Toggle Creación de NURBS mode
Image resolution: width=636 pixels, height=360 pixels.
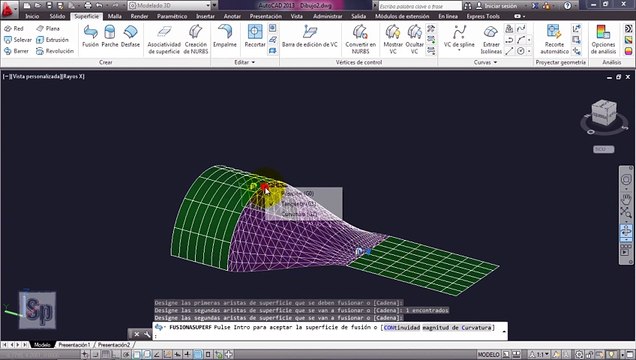click(196, 39)
